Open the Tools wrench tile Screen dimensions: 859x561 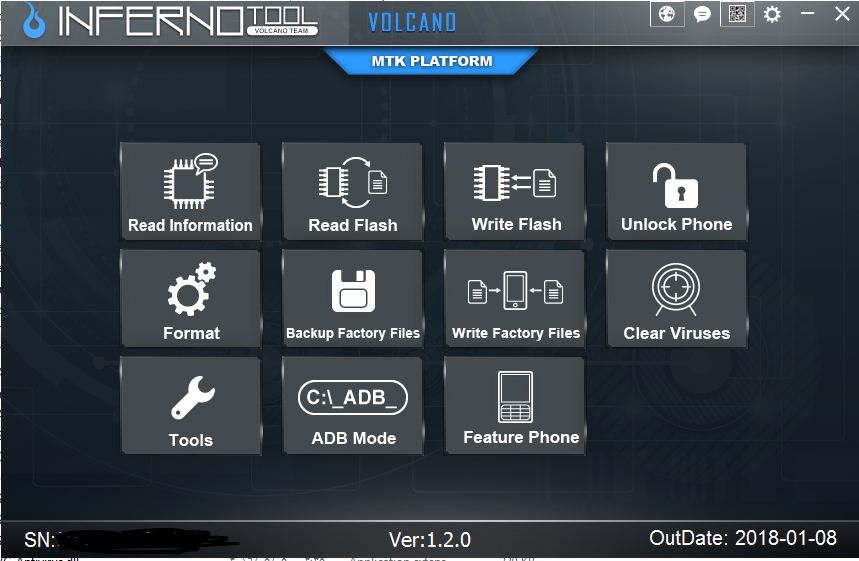(x=190, y=406)
